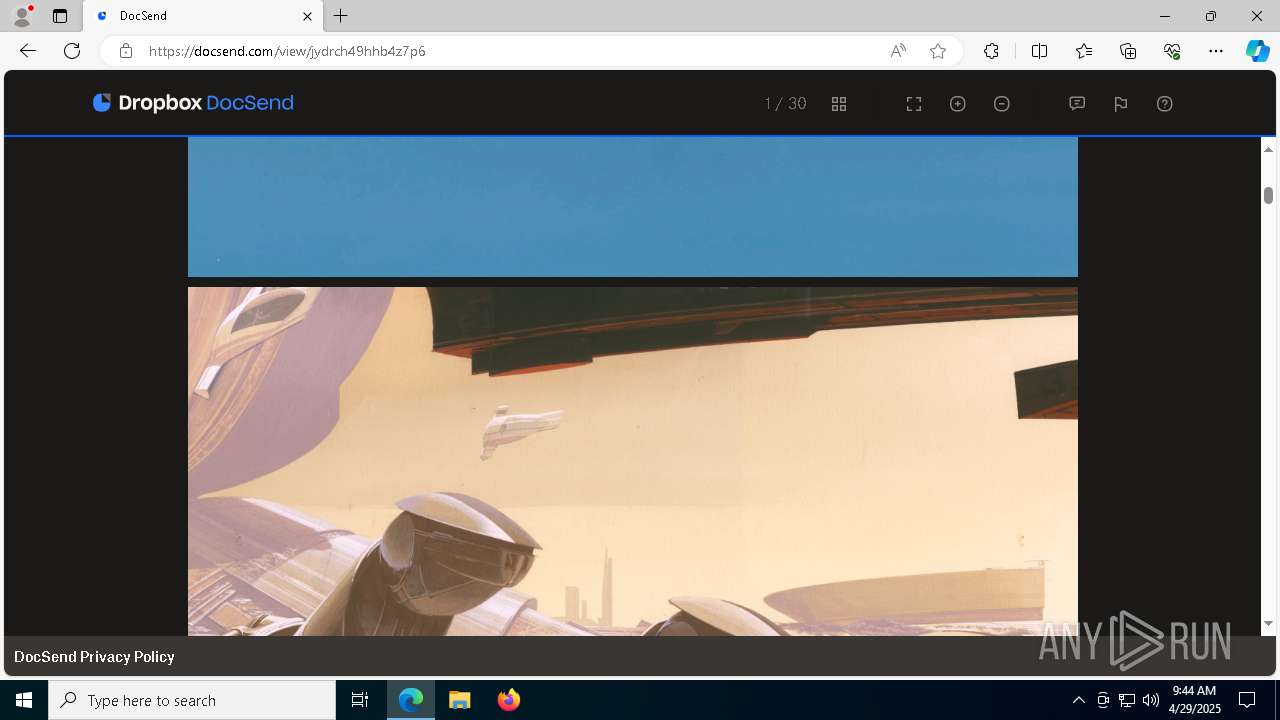1280x720 pixels.
Task: Refresh the page in the browser
Action: pos(72,51)
